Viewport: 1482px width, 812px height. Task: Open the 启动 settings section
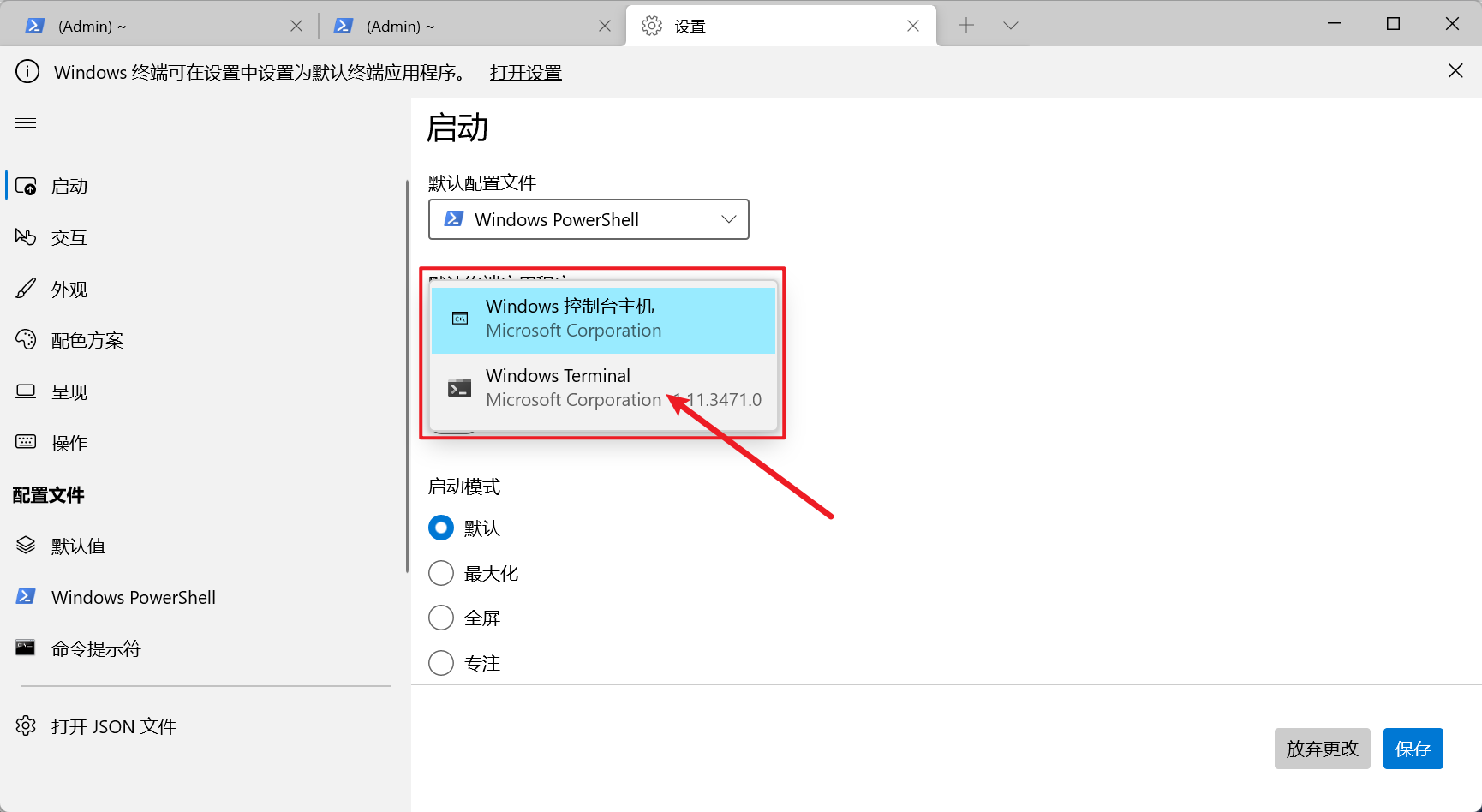coord(69,186)
